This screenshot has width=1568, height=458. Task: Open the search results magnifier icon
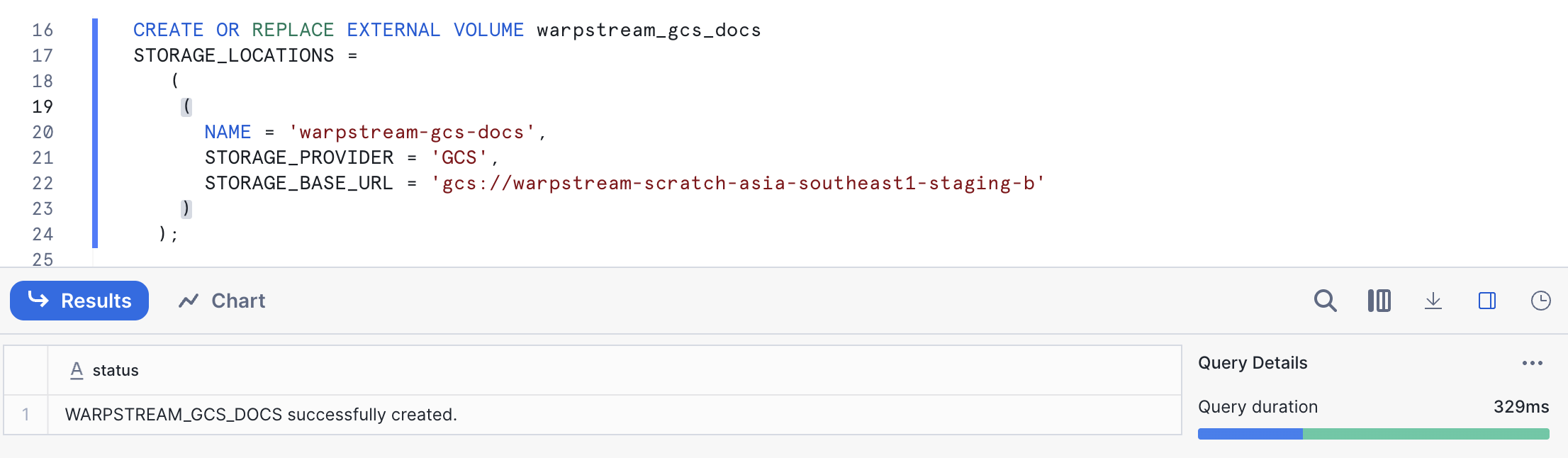[x=1325, y=301]
